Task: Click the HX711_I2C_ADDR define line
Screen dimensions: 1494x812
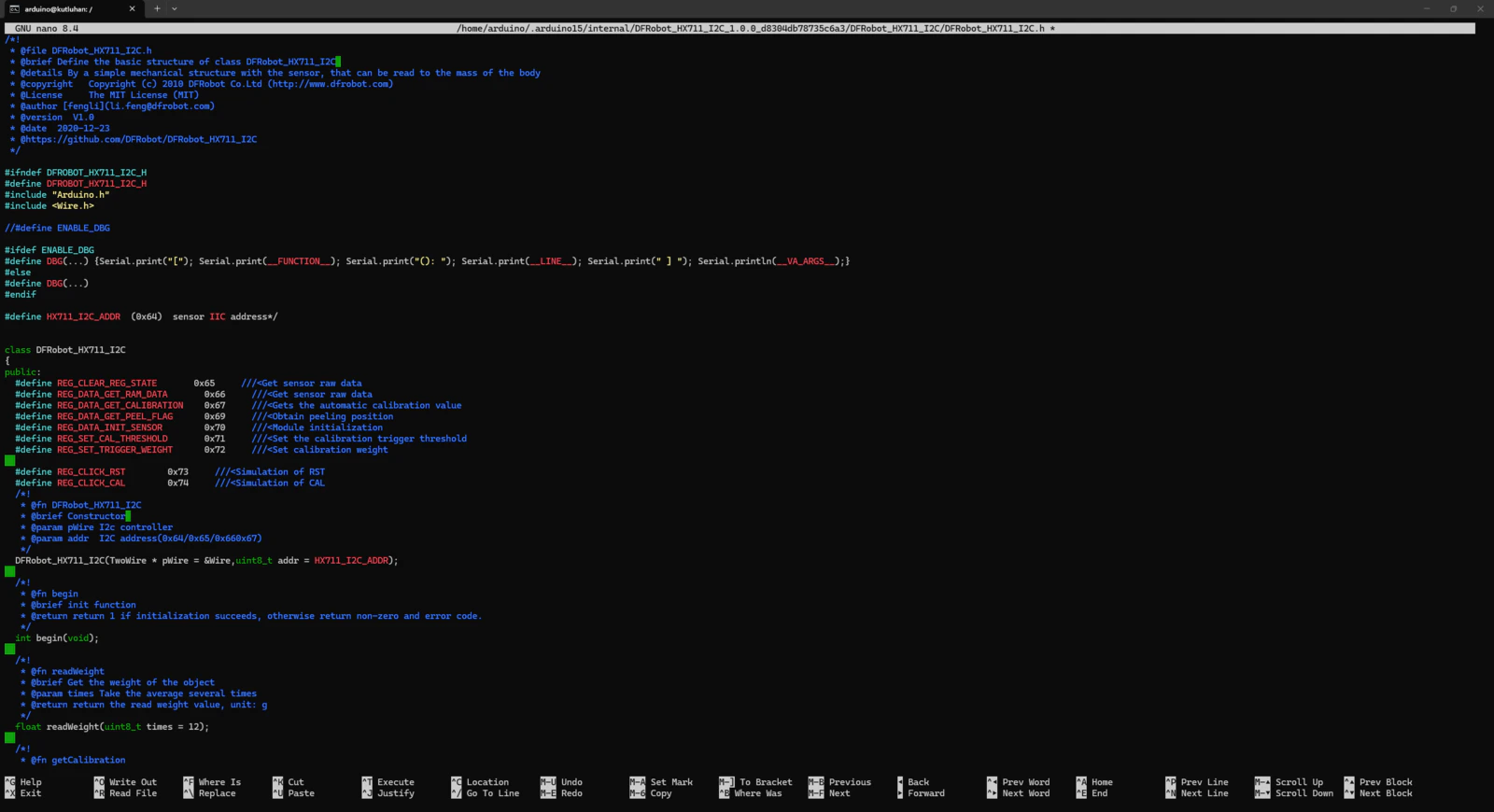Action: (x=141, y=316)
